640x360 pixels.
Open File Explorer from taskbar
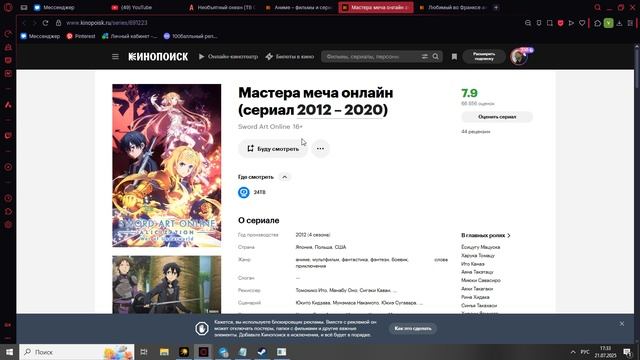coord(164,352)
